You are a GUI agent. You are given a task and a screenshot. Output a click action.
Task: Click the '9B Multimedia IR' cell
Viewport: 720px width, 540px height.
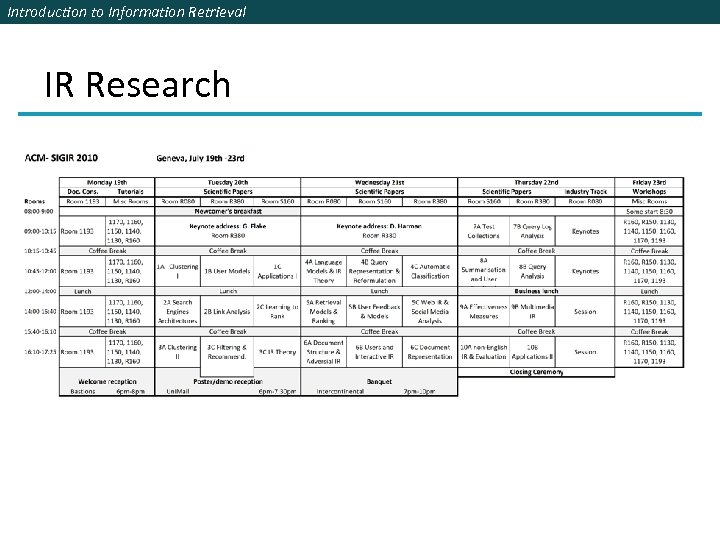(532, 311)
